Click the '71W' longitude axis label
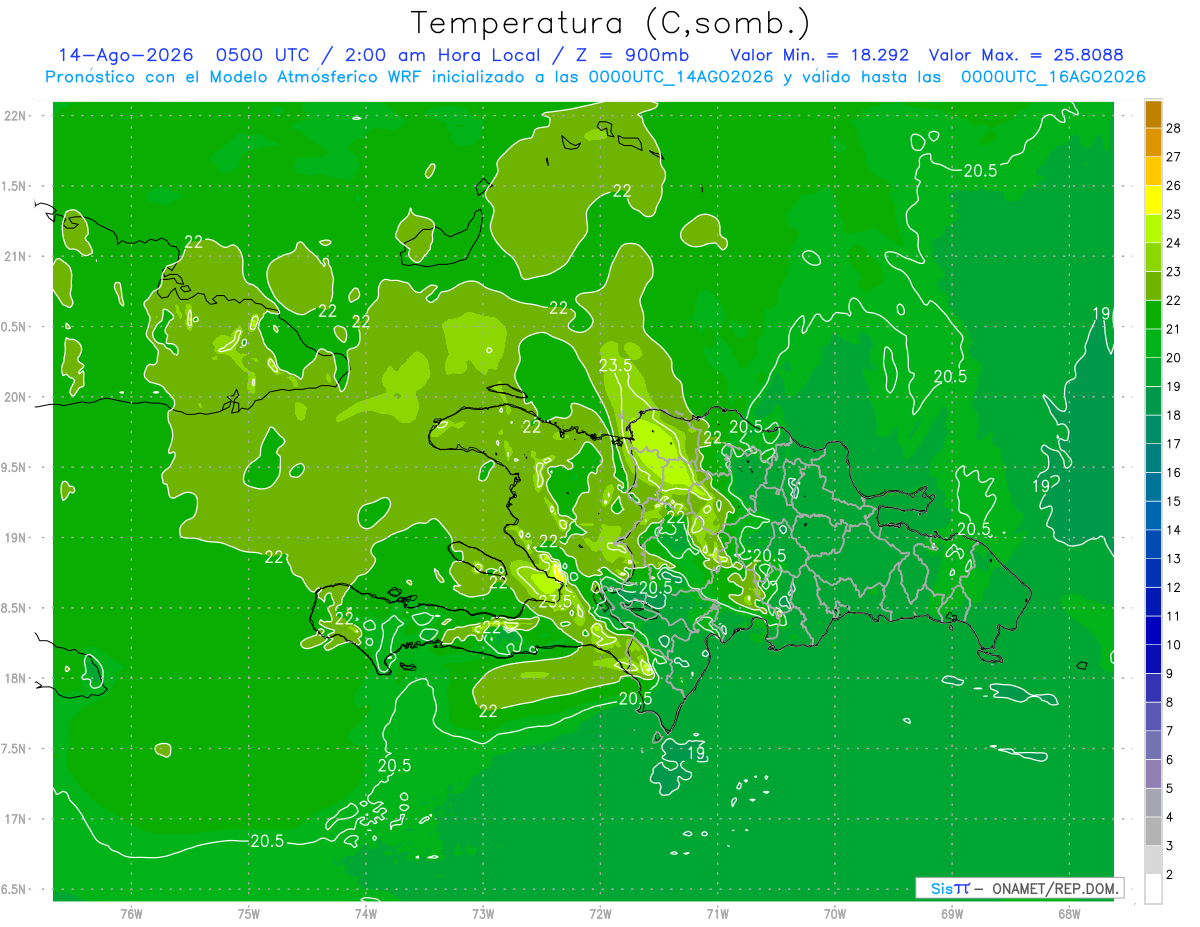The height and width of the screenshot is (927, 1200). 717,913
